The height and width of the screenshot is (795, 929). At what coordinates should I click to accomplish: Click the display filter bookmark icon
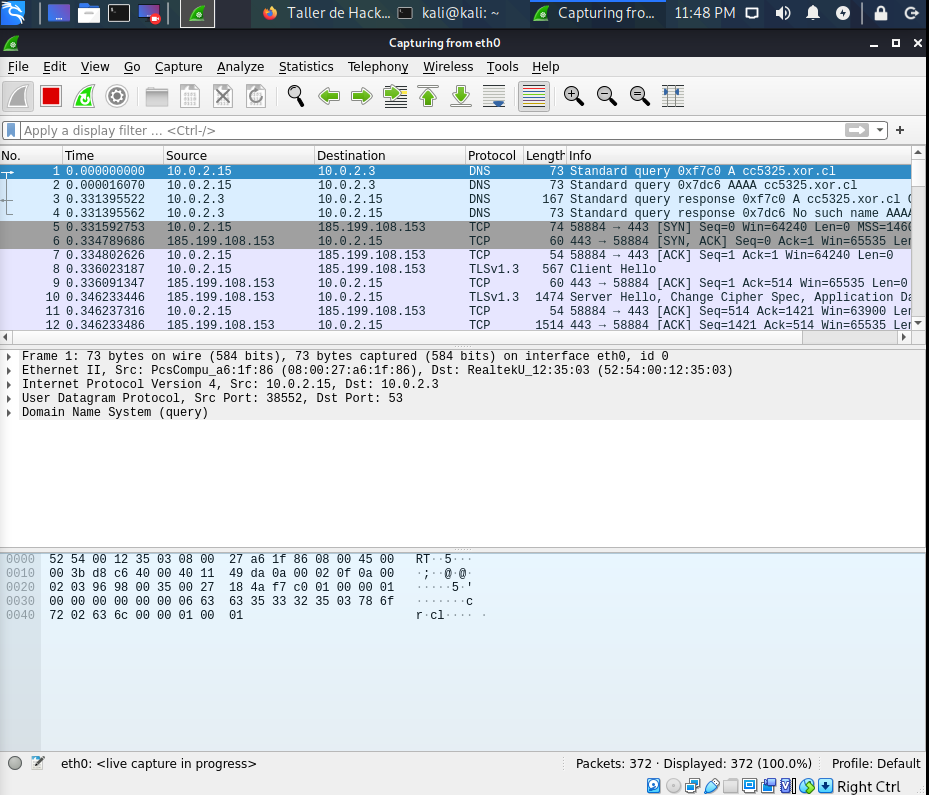click(11, 130)
